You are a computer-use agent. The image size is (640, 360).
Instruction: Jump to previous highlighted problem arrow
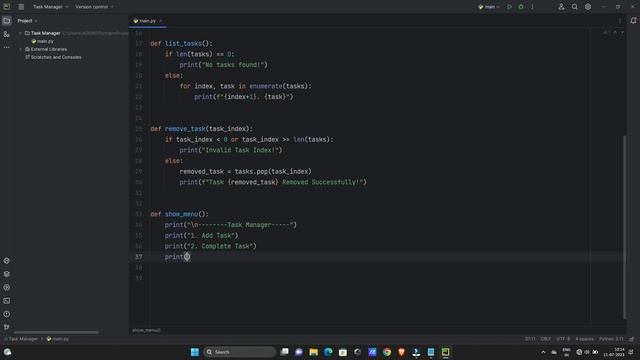615,32
